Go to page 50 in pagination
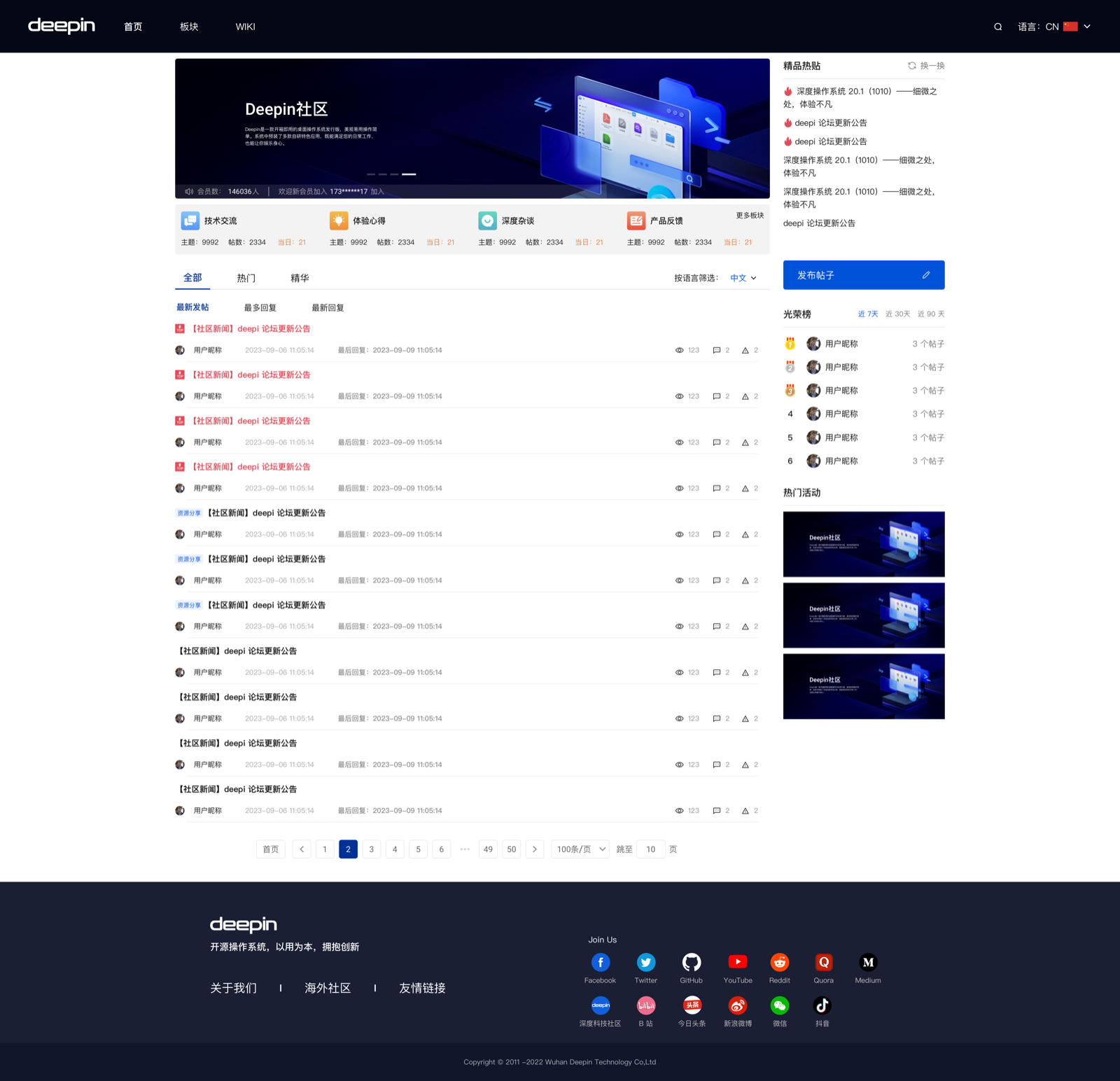This screenshot has width=1120, height=1081. pos(512,849)
